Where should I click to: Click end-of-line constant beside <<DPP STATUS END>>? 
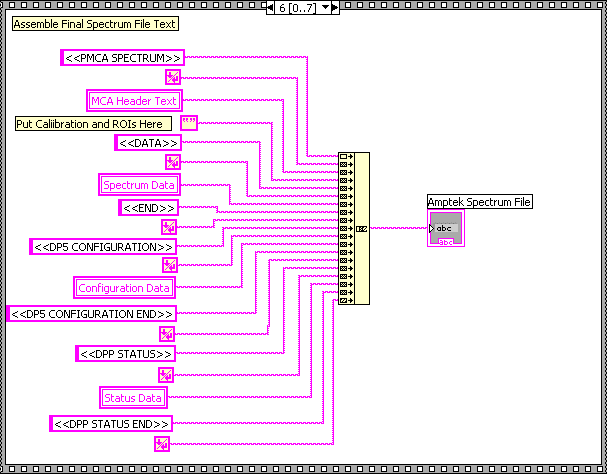(x=162, y=443)
